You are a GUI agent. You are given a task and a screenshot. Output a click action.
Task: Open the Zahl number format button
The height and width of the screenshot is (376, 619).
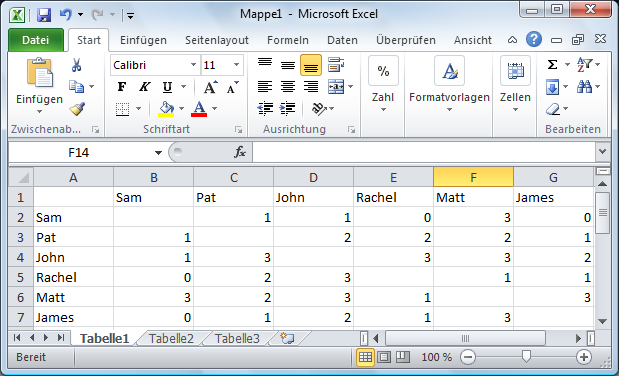383,84
